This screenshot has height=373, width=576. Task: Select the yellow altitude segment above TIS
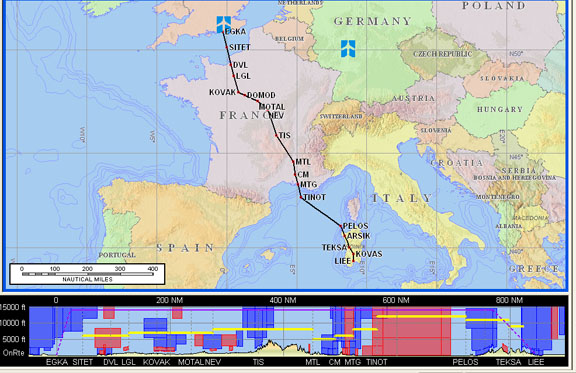coord(263,329)
